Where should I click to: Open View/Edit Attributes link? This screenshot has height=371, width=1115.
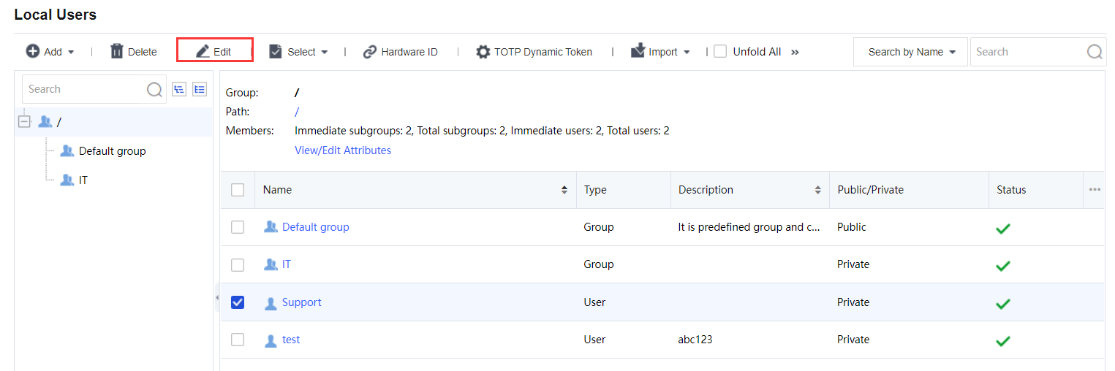point(343,150)
